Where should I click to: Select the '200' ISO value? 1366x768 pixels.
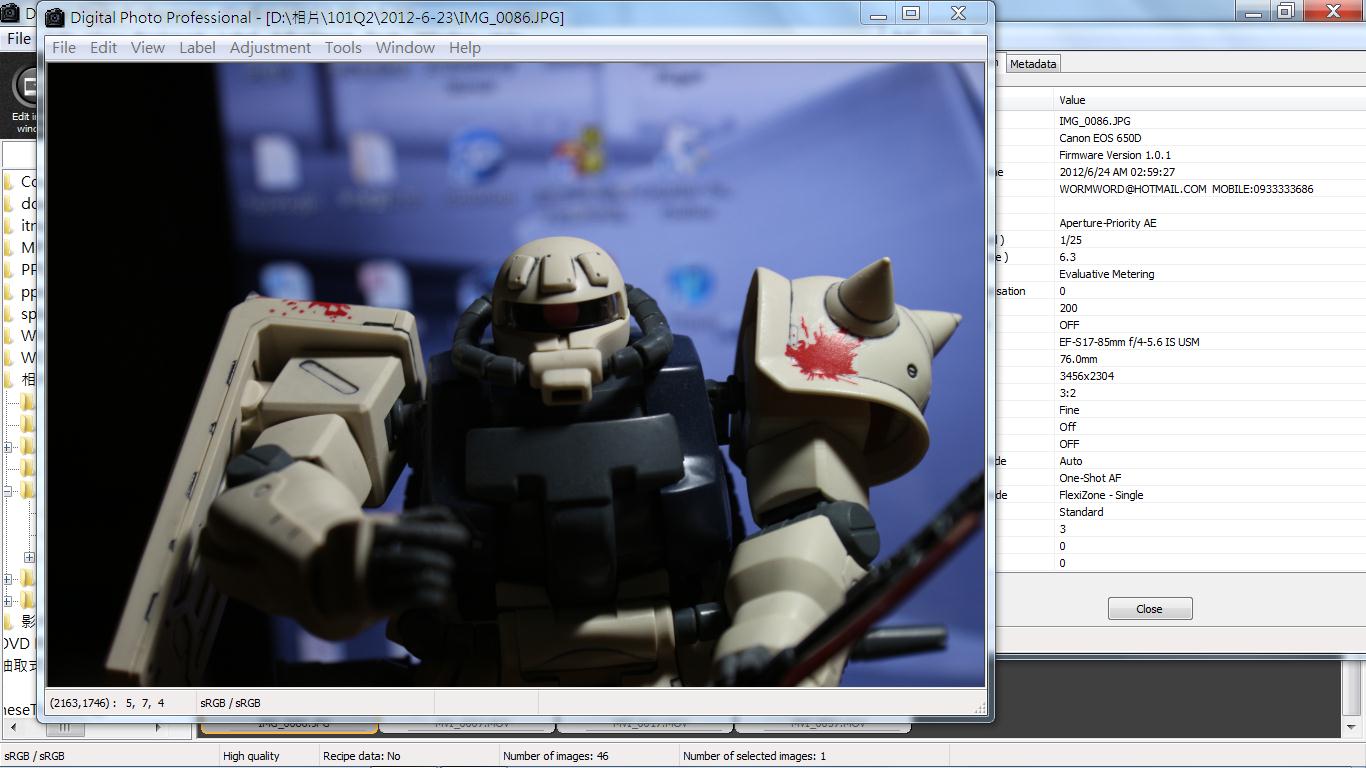pos(1068,308)
